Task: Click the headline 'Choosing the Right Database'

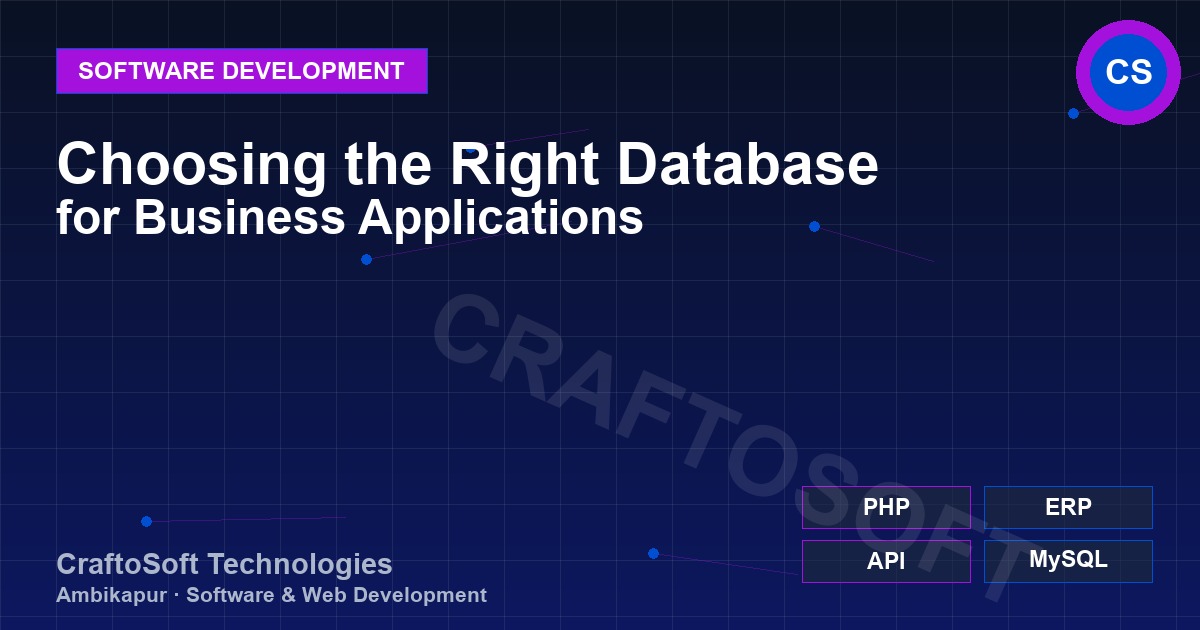Action: click(467, 165)
